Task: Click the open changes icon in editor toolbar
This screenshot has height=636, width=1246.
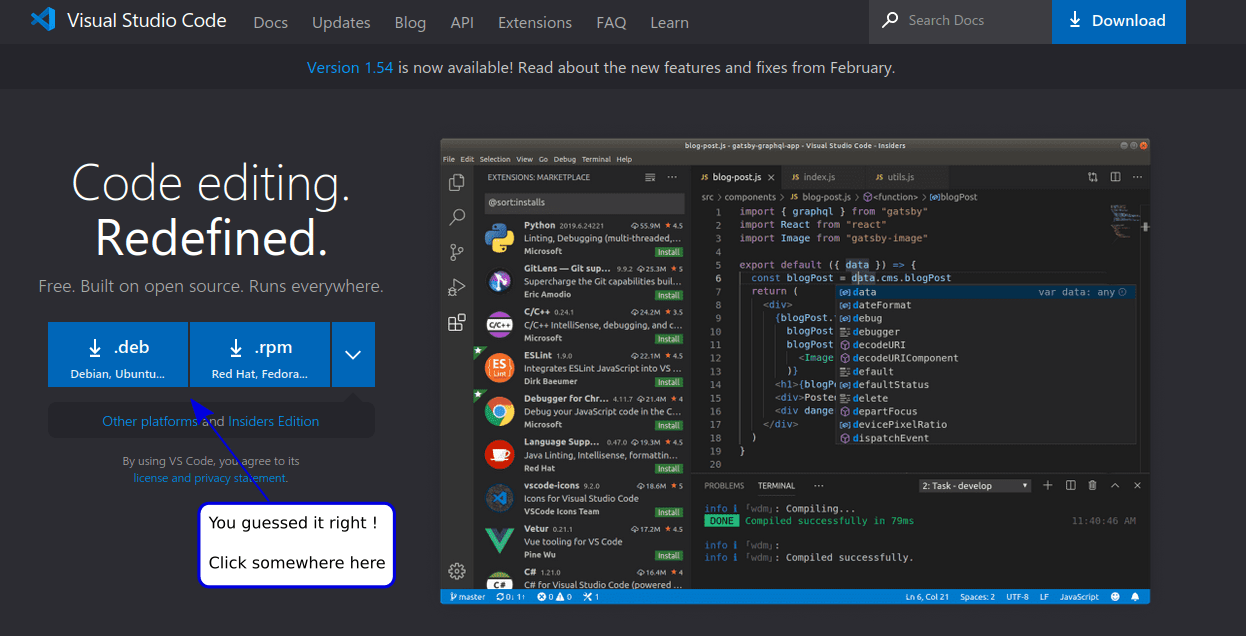Action: [1093, 177]
